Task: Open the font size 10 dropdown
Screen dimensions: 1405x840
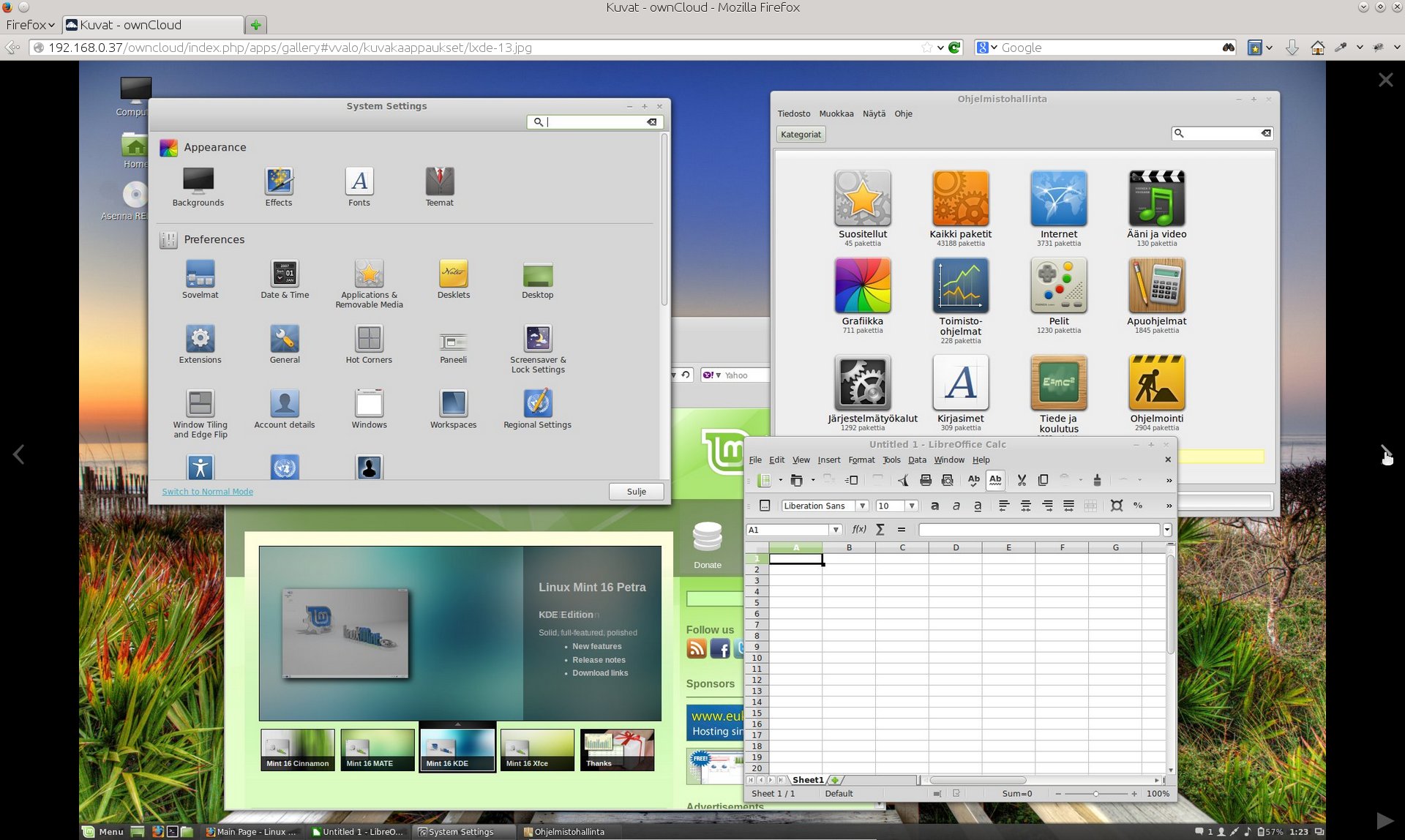Action: 912,506
